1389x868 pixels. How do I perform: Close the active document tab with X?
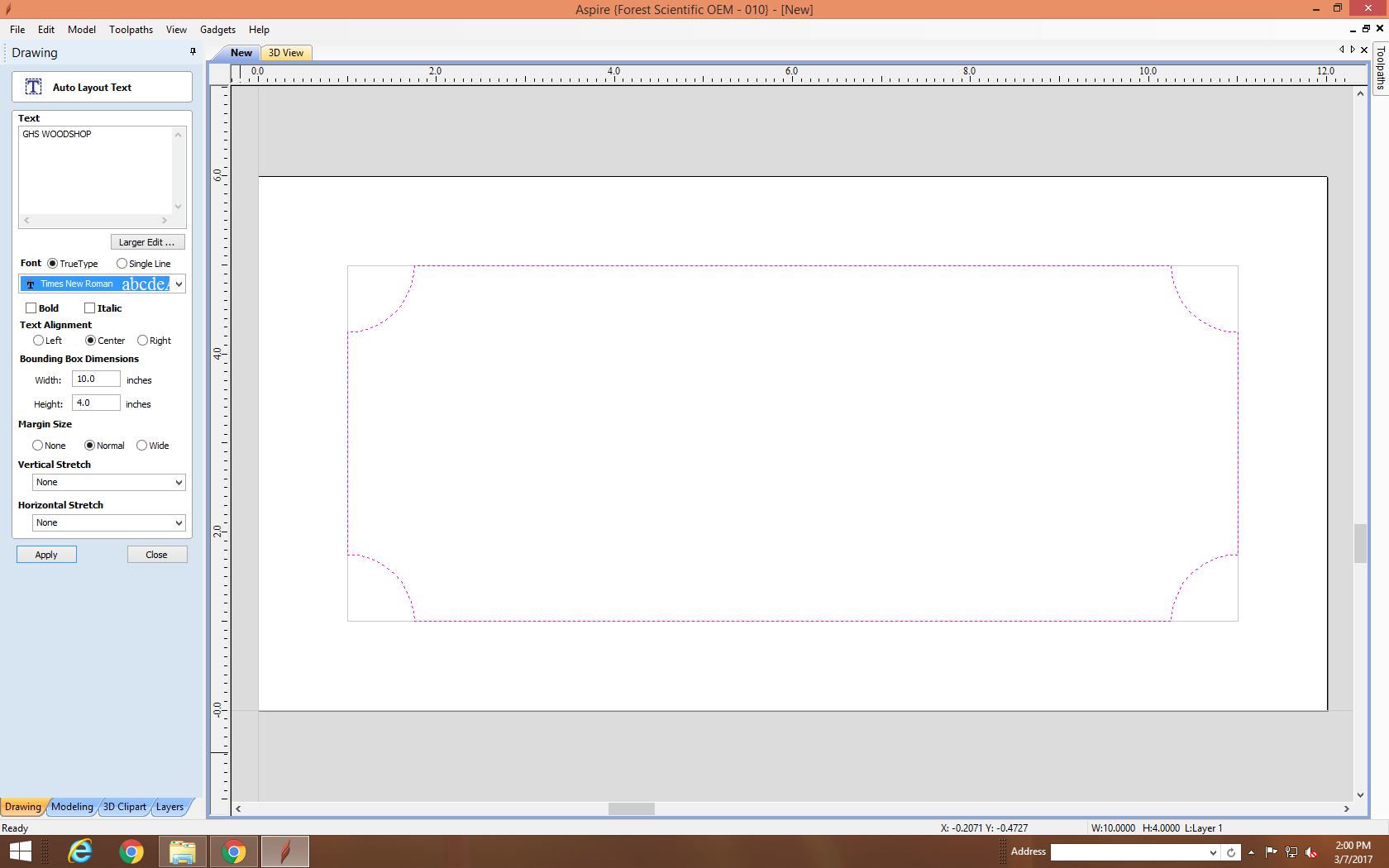point(1364,50)
